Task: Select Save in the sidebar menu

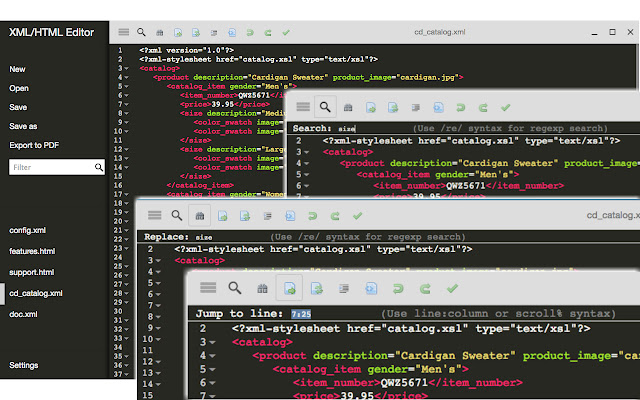Action: pos(18,107)
